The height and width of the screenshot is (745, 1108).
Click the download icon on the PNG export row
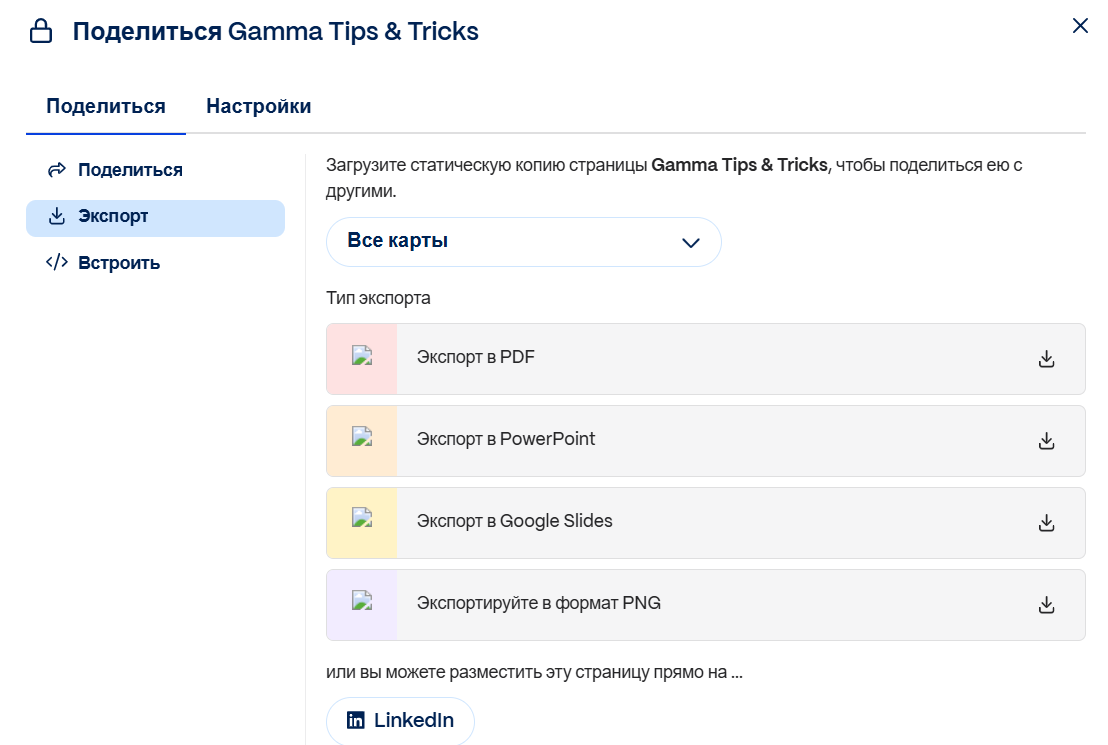point(1046,604)
